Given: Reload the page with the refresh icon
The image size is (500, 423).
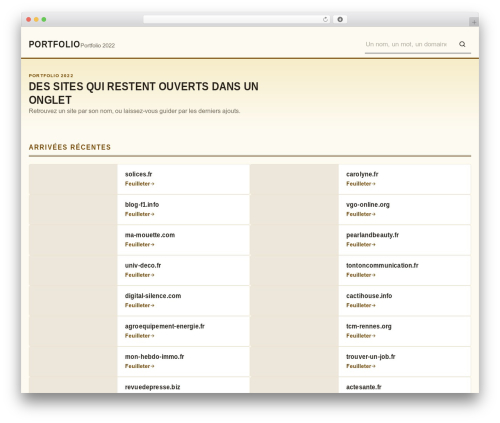Looking at the screenshot, I should [x=325, y=20].
